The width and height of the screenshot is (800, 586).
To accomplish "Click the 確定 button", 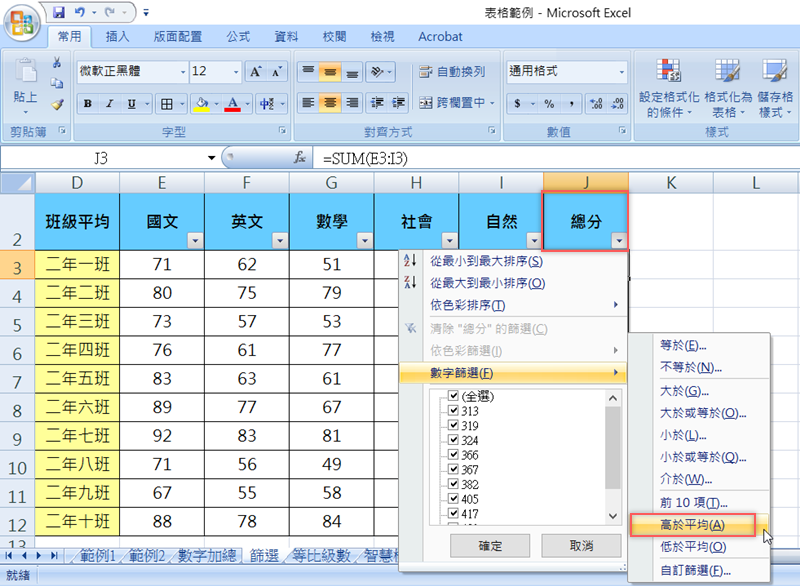I will [x=490, y=546].
